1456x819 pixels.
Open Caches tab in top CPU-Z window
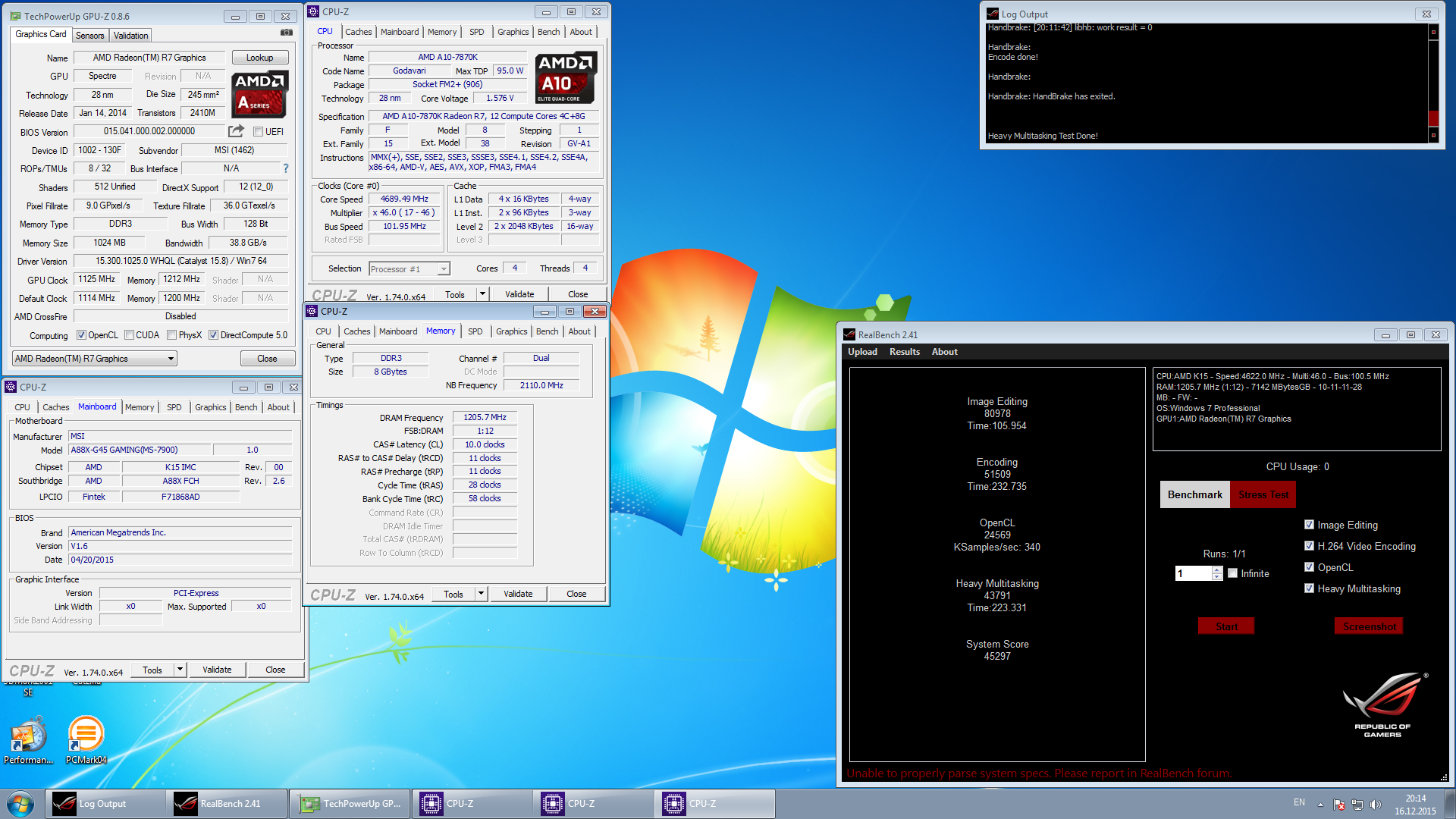point(359,32)
